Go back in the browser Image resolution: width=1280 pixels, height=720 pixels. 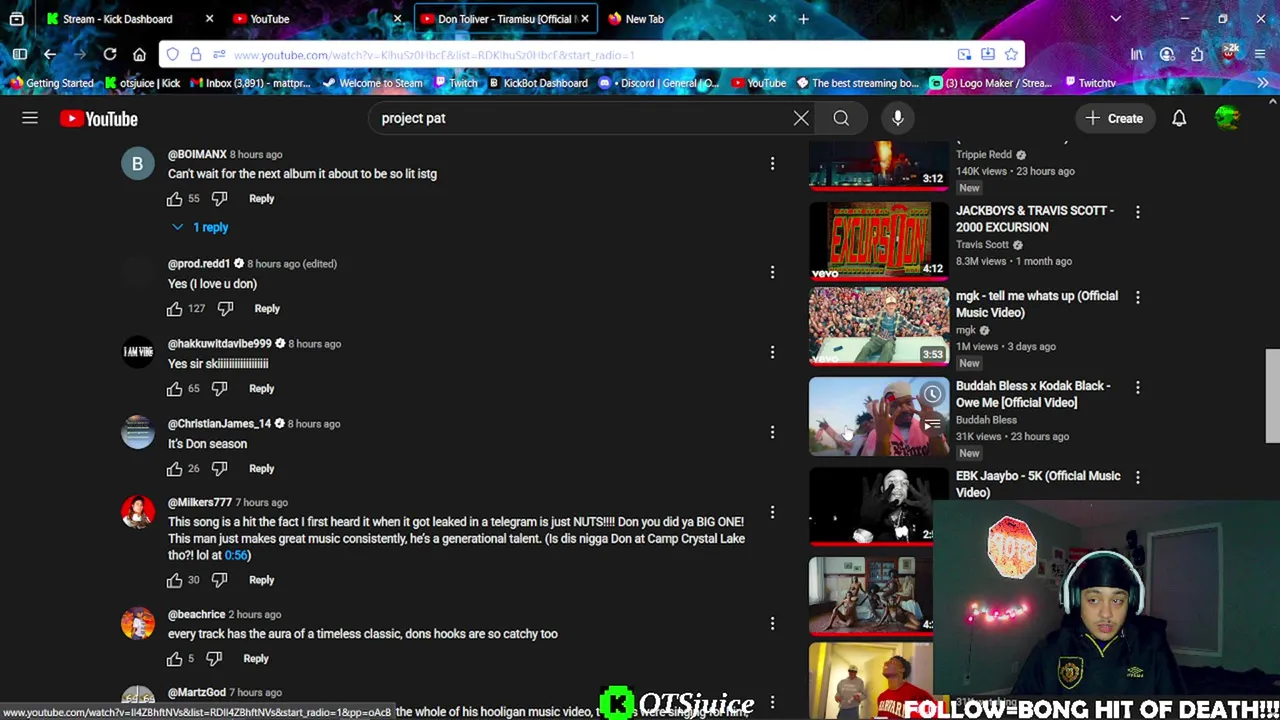coord(50,54)
